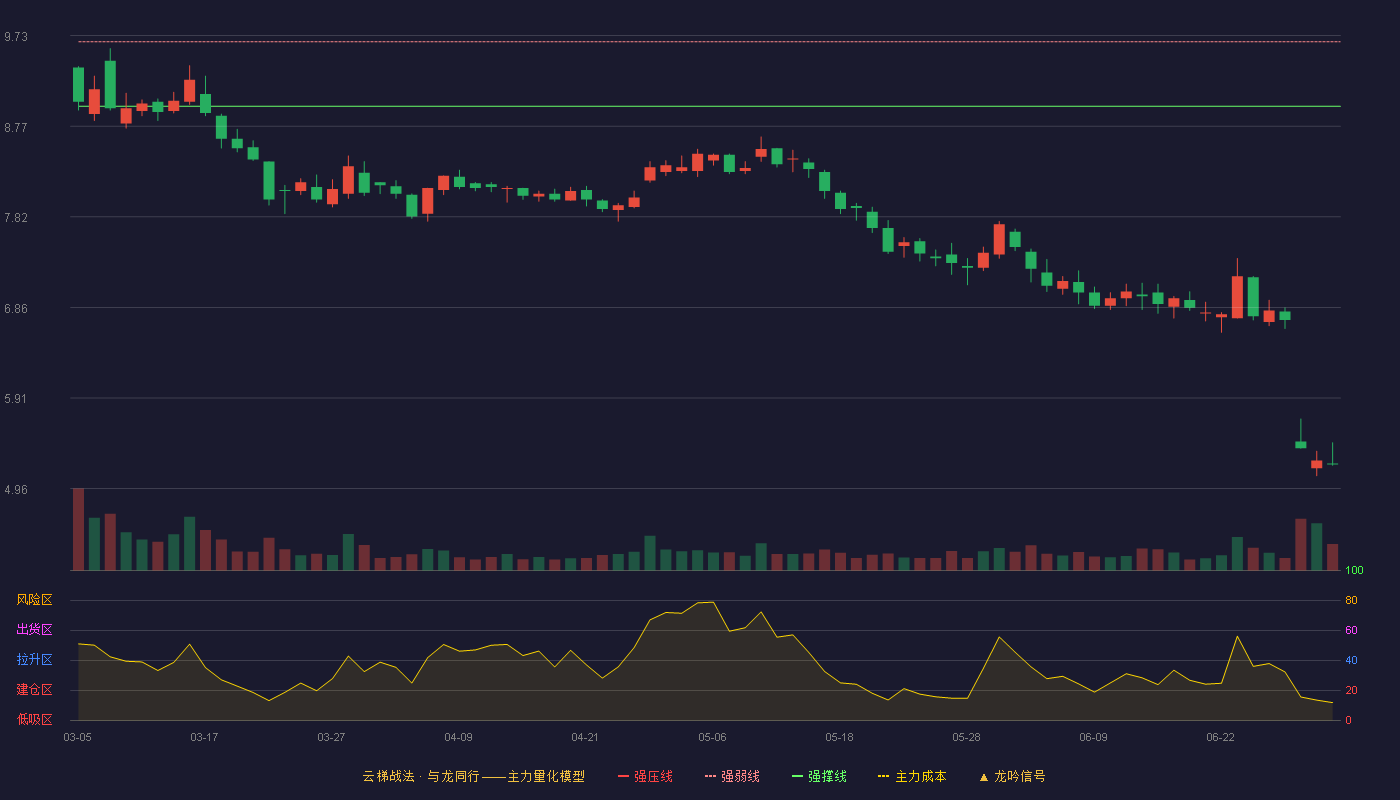Screen dimensions: 1400x800
Task: Click the 06-09 date label
Action: (1093, 737)
